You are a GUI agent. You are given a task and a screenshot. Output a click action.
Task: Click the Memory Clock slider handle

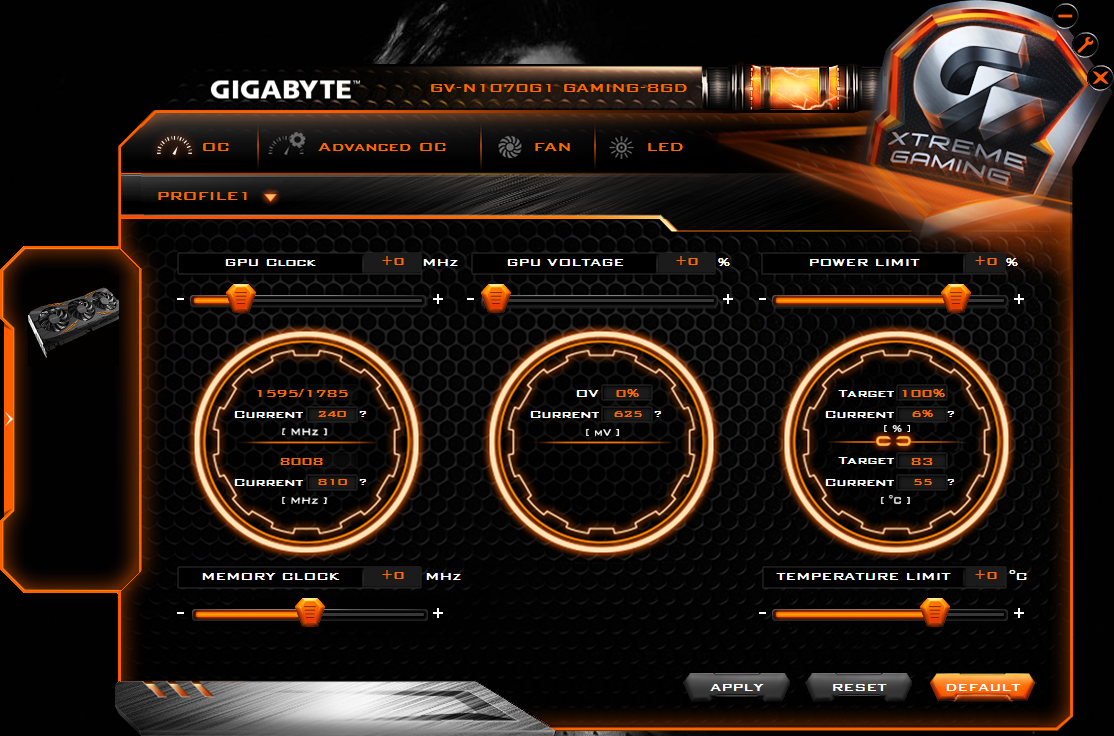310,612
